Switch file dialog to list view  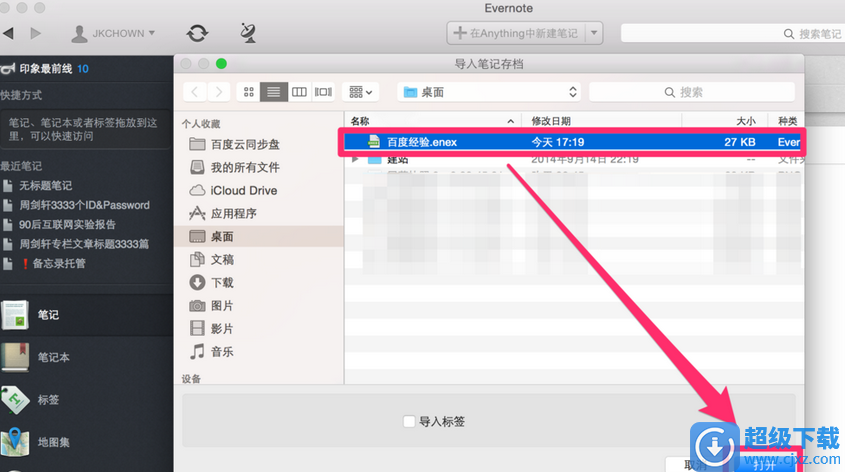coord(274,92)
